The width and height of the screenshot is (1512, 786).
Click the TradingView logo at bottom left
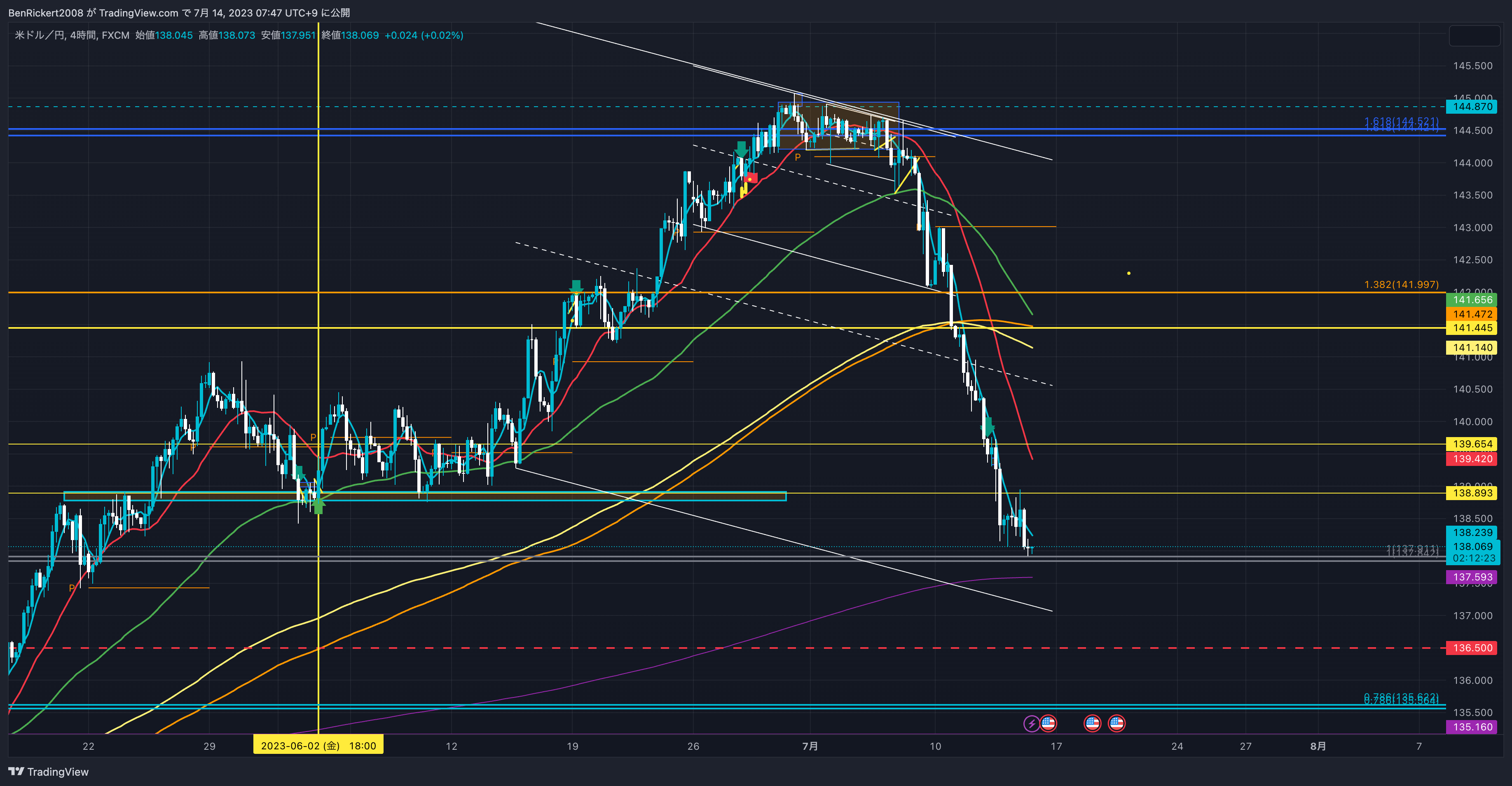[48, 771]
